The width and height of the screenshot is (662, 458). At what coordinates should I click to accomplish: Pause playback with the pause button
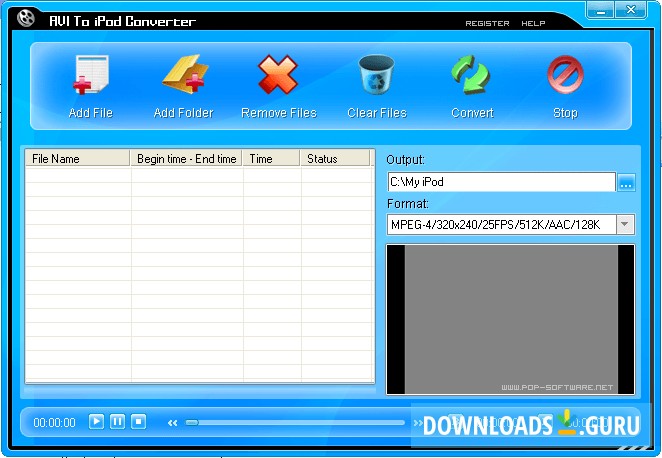pos(117,421)
